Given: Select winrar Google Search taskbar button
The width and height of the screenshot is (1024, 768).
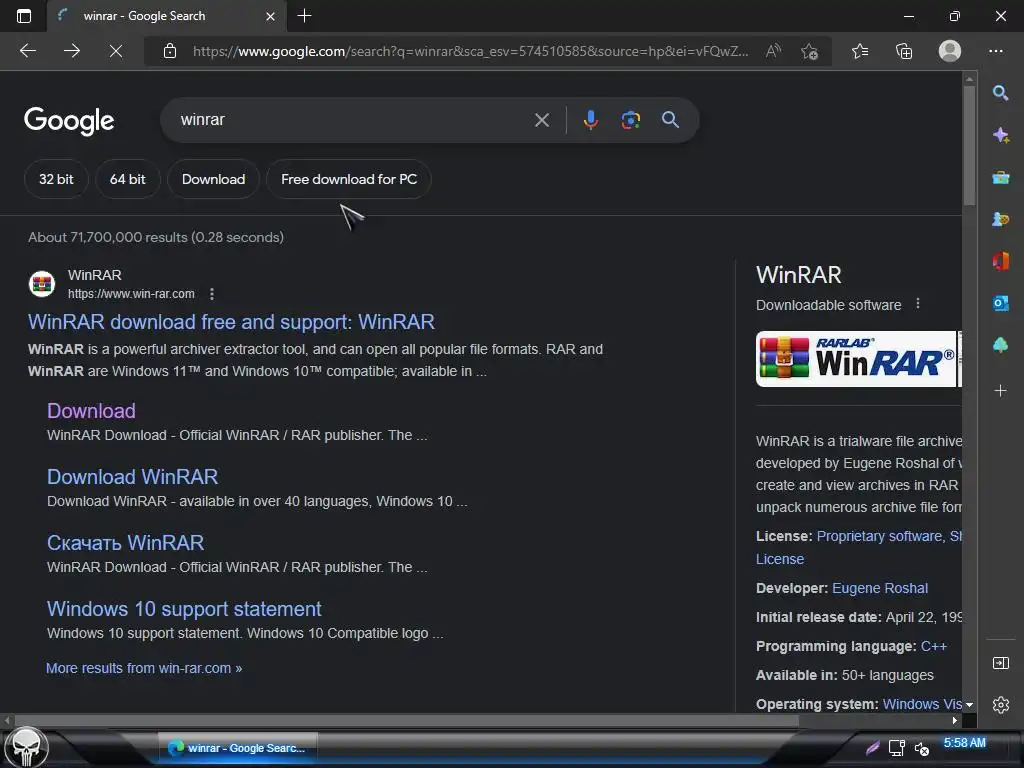Looking at the screenshot, I should tap(238, 748).
